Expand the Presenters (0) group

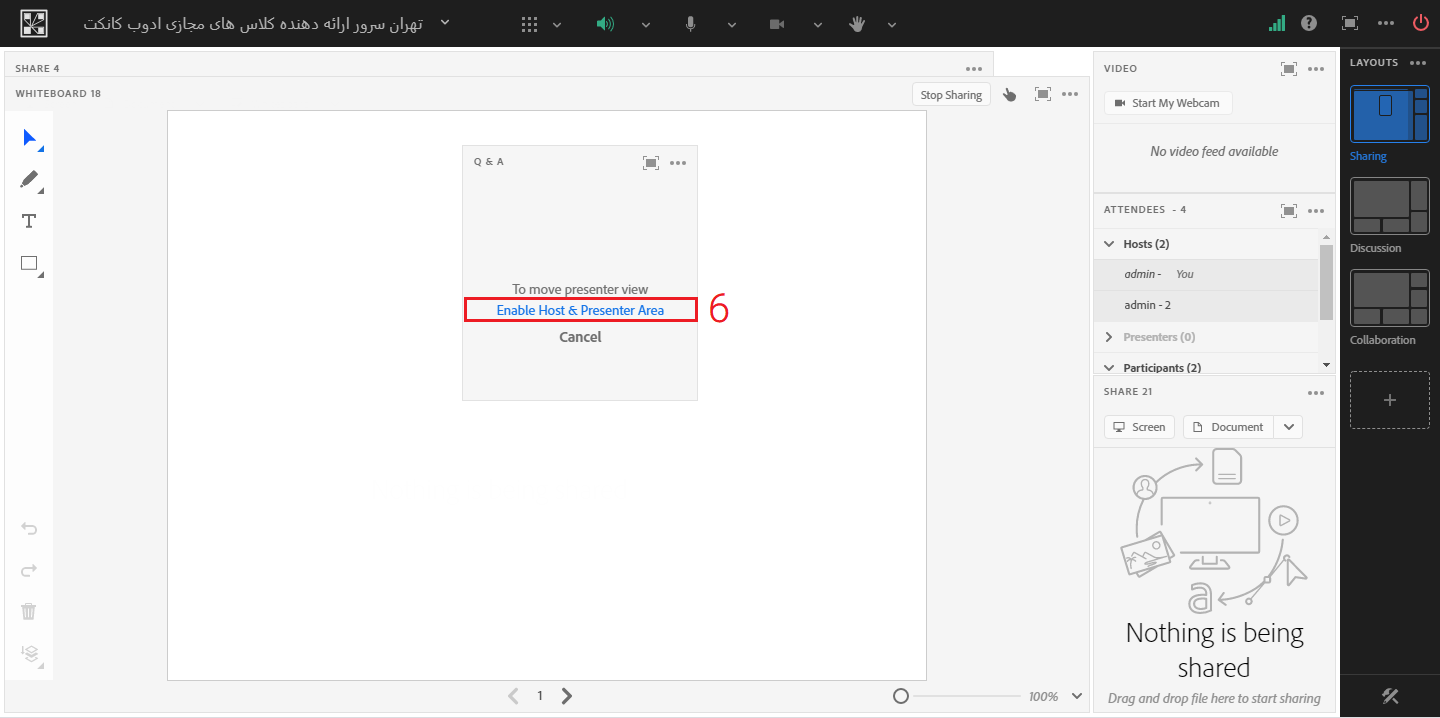[1108, 337]
